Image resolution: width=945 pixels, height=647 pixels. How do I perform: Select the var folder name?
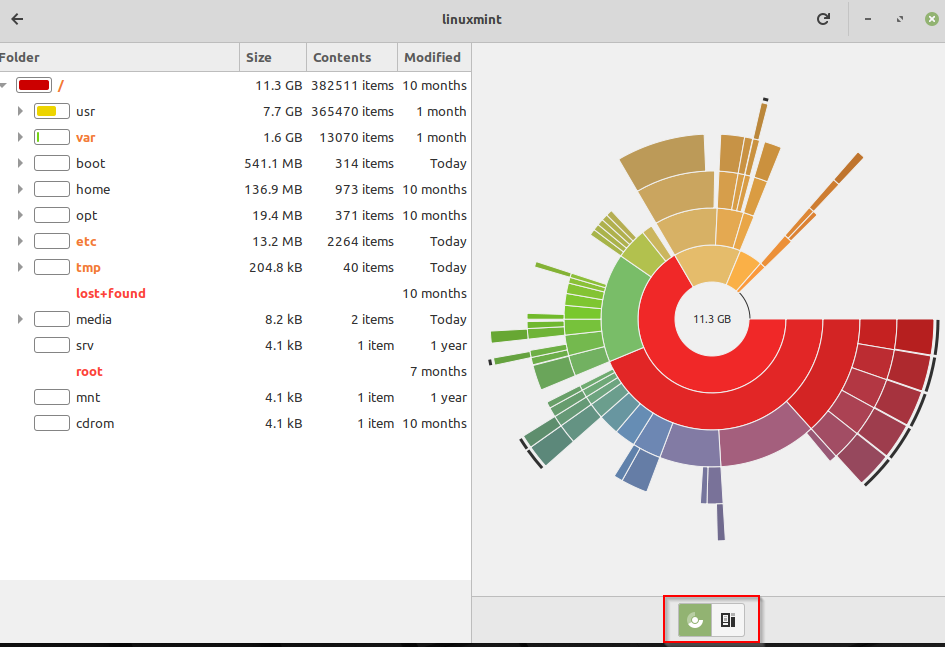tap(86, 138)
